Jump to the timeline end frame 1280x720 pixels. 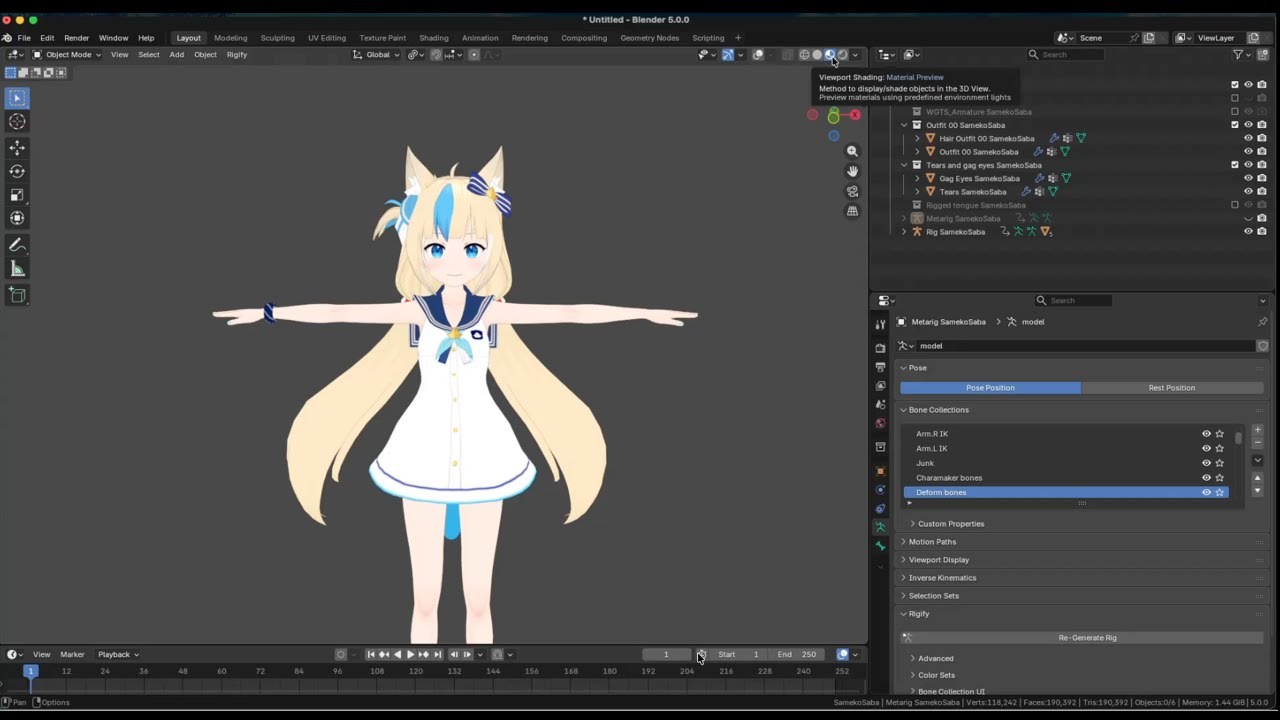coord(437,655)
